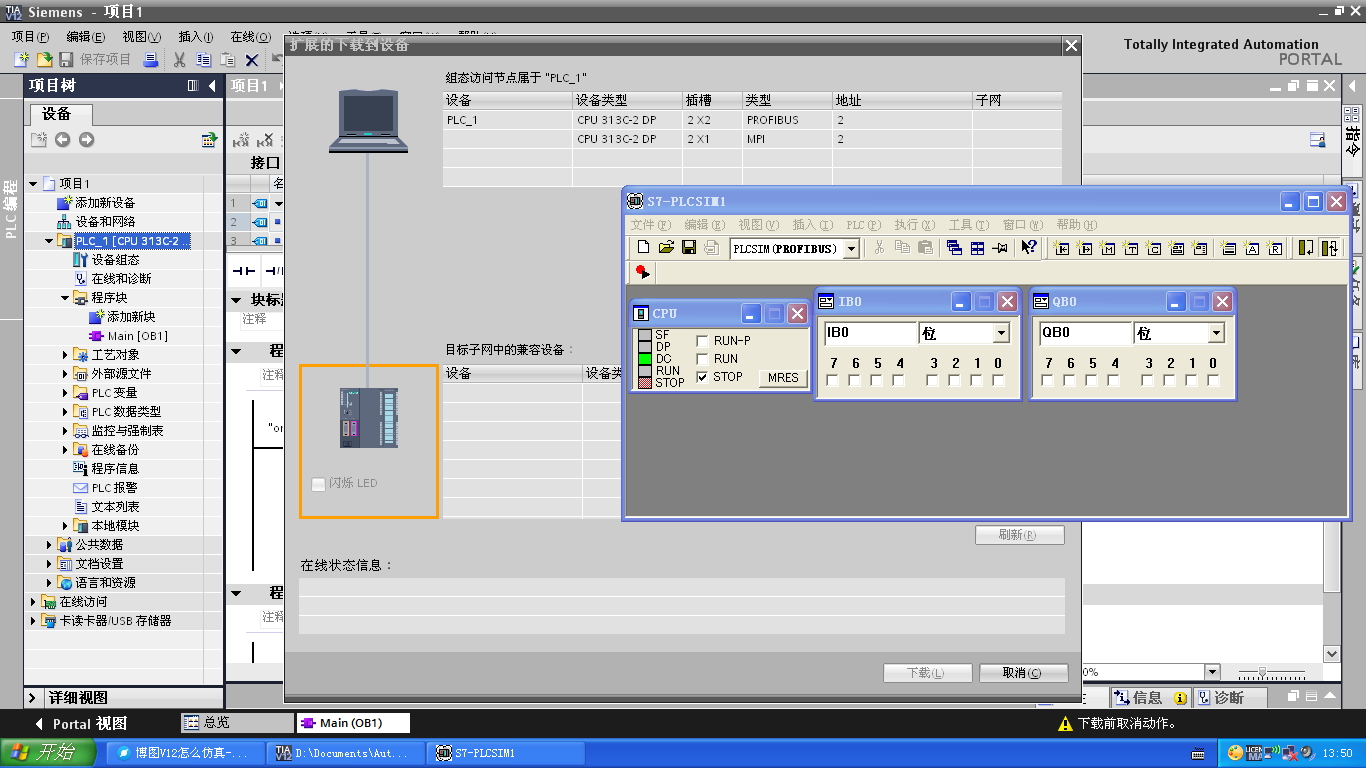Click the context help arrow icon in S7-PLCSIM
The width and height of the screenshot is (1366, 768).
point(1028,248)
